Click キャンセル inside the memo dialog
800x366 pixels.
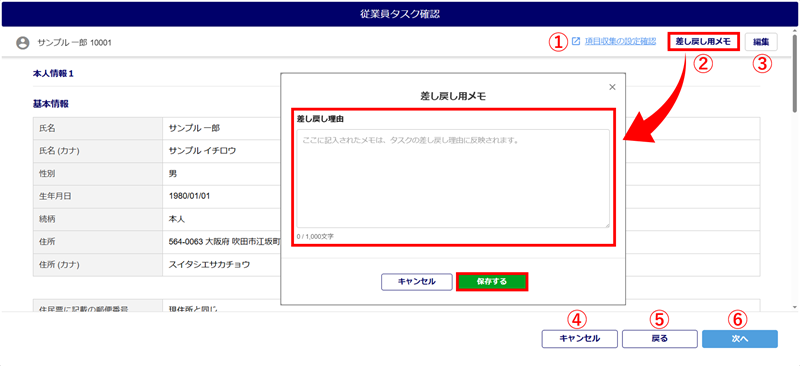coord(416,282)
